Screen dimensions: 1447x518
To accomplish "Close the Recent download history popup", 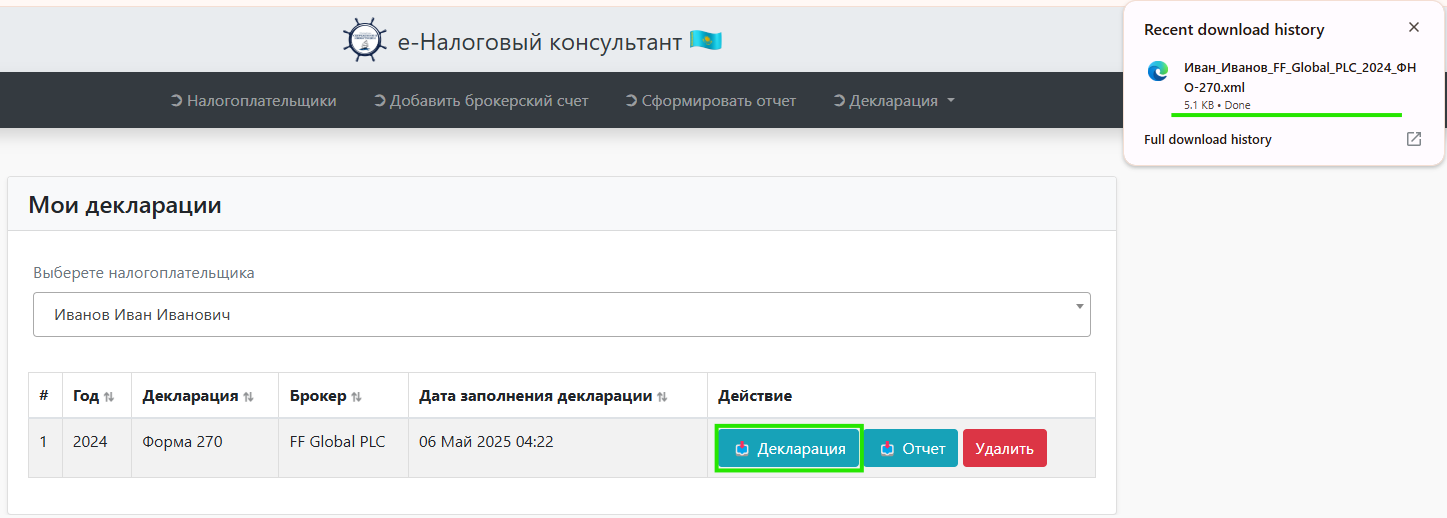I will point(1413,28).
